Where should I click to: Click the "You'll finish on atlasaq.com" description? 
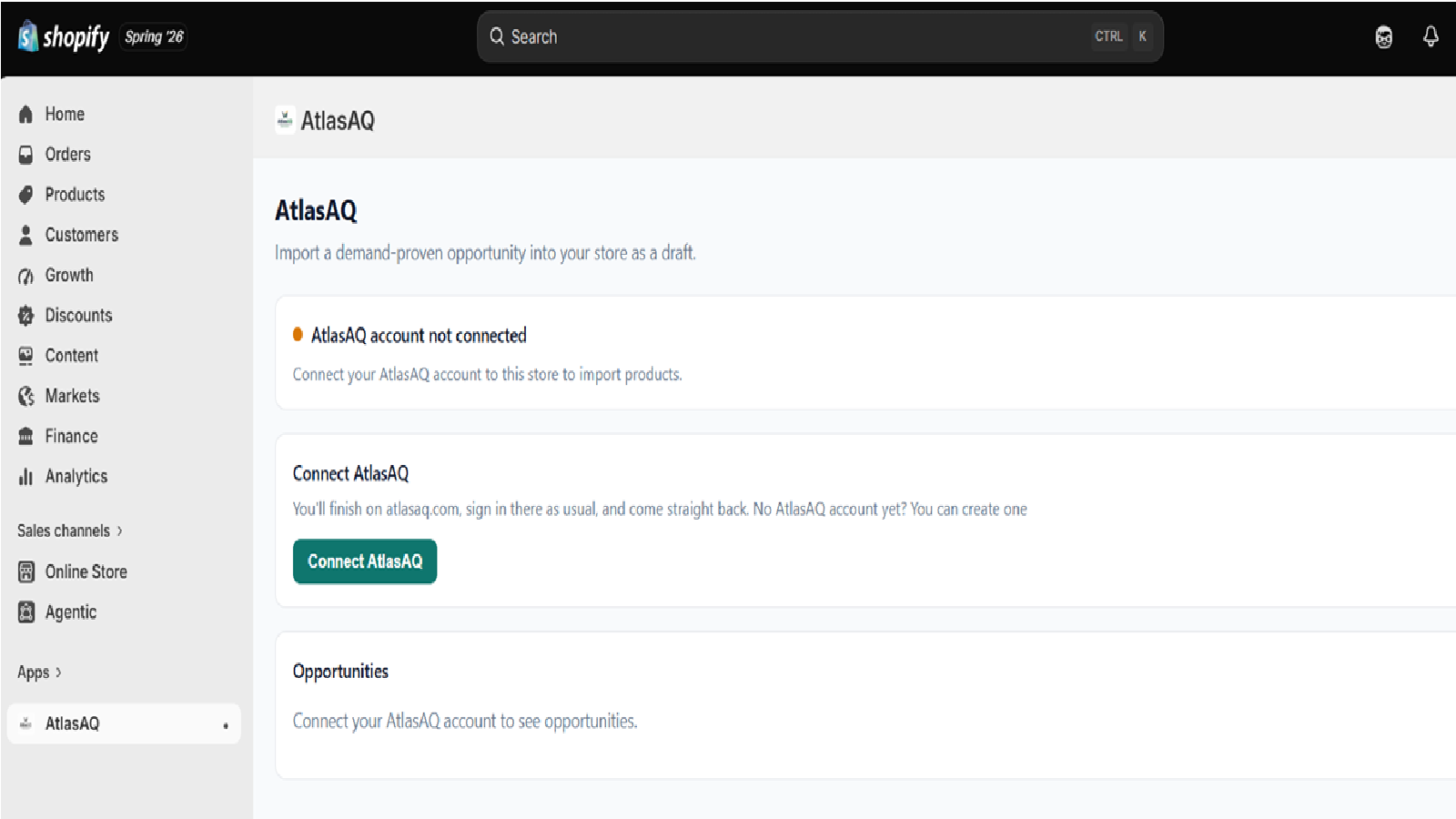tap(660, 510)
